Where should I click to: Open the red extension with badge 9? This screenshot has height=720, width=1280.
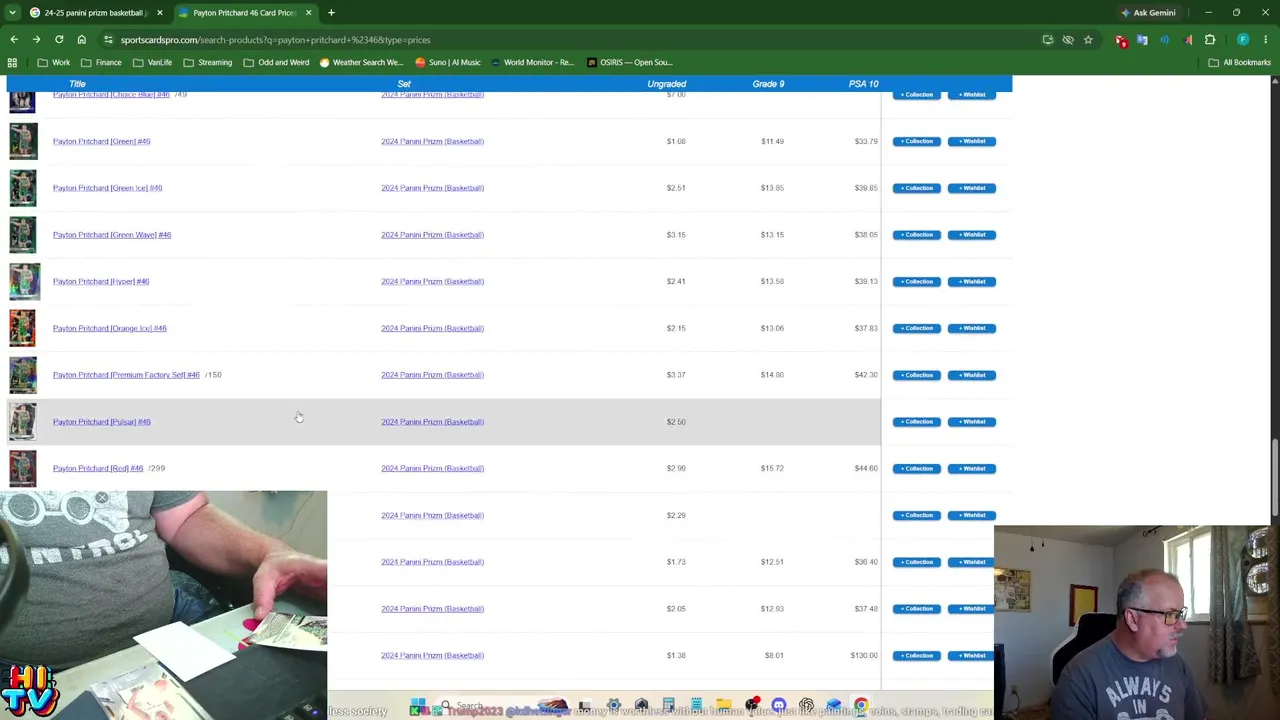(1121, 40)
